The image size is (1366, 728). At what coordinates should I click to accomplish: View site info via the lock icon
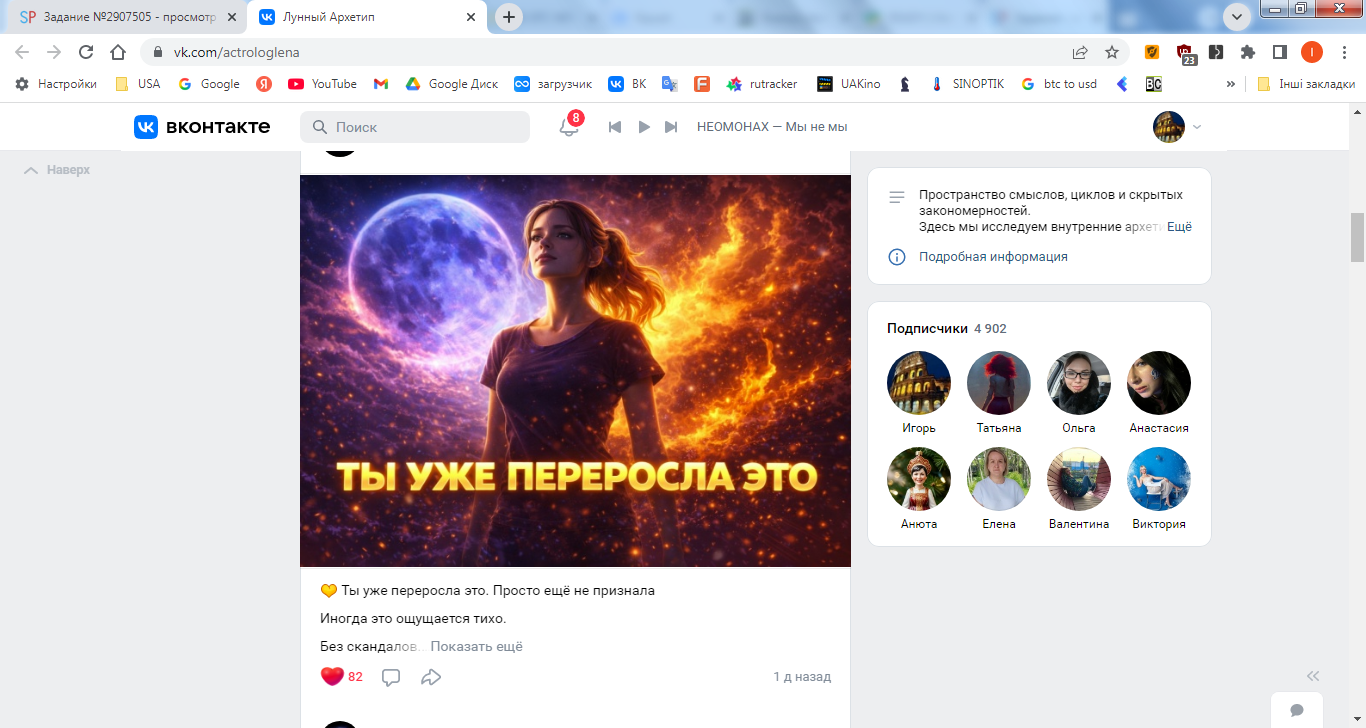coord(158,52)
